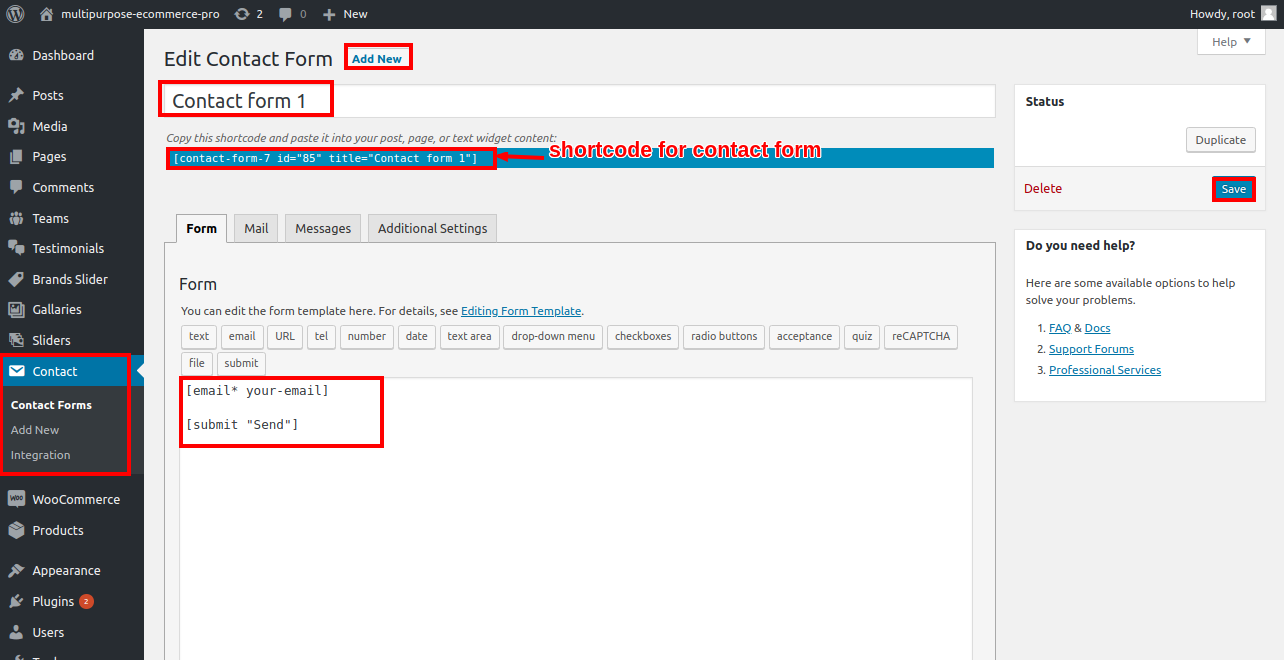
Task: Click the Products box icon
Action: (x=16, y=530)
